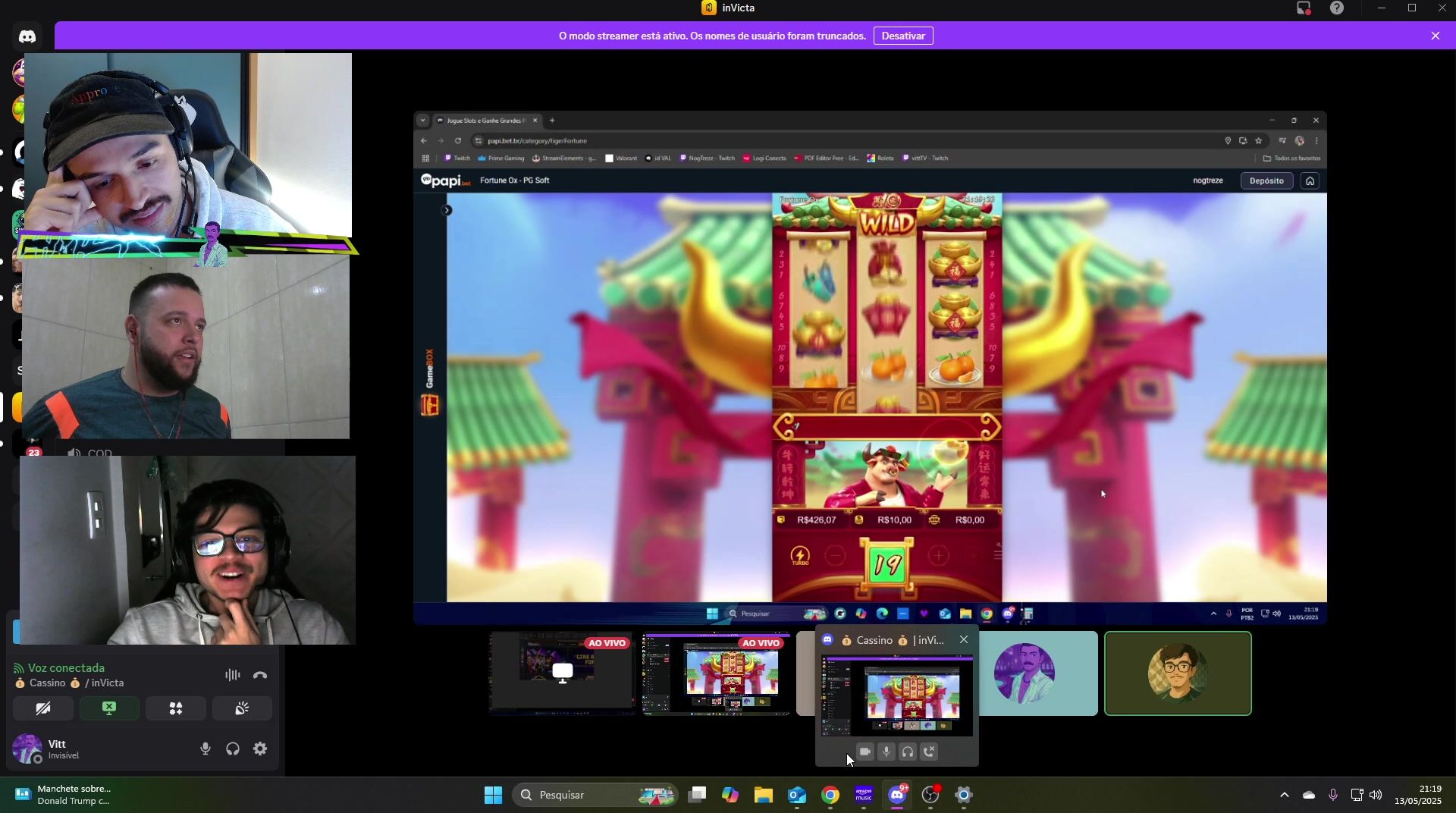Disconnect from the voice call
The image size is (1456, 813).
pos(260,675)
